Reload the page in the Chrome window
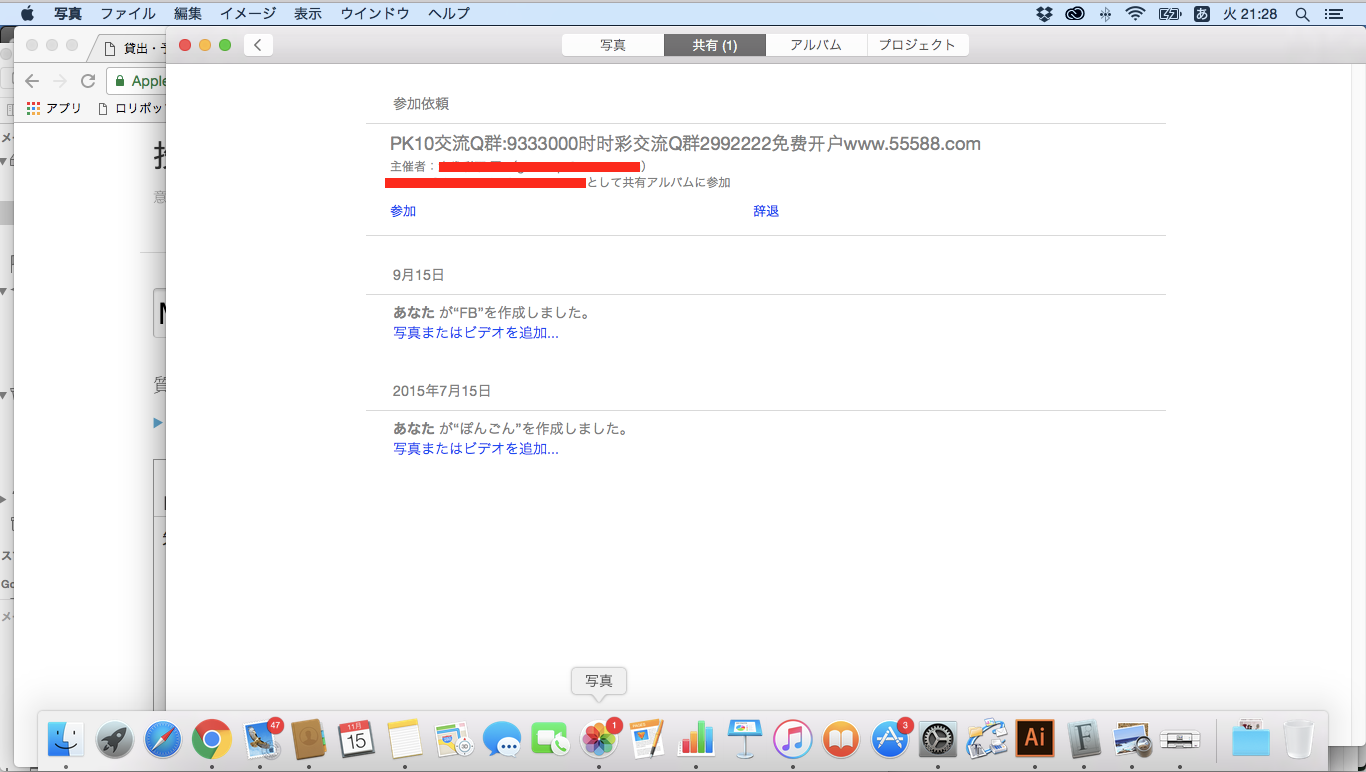The height and width of the screenshot is (772, 1366). [x=88, y=81]
